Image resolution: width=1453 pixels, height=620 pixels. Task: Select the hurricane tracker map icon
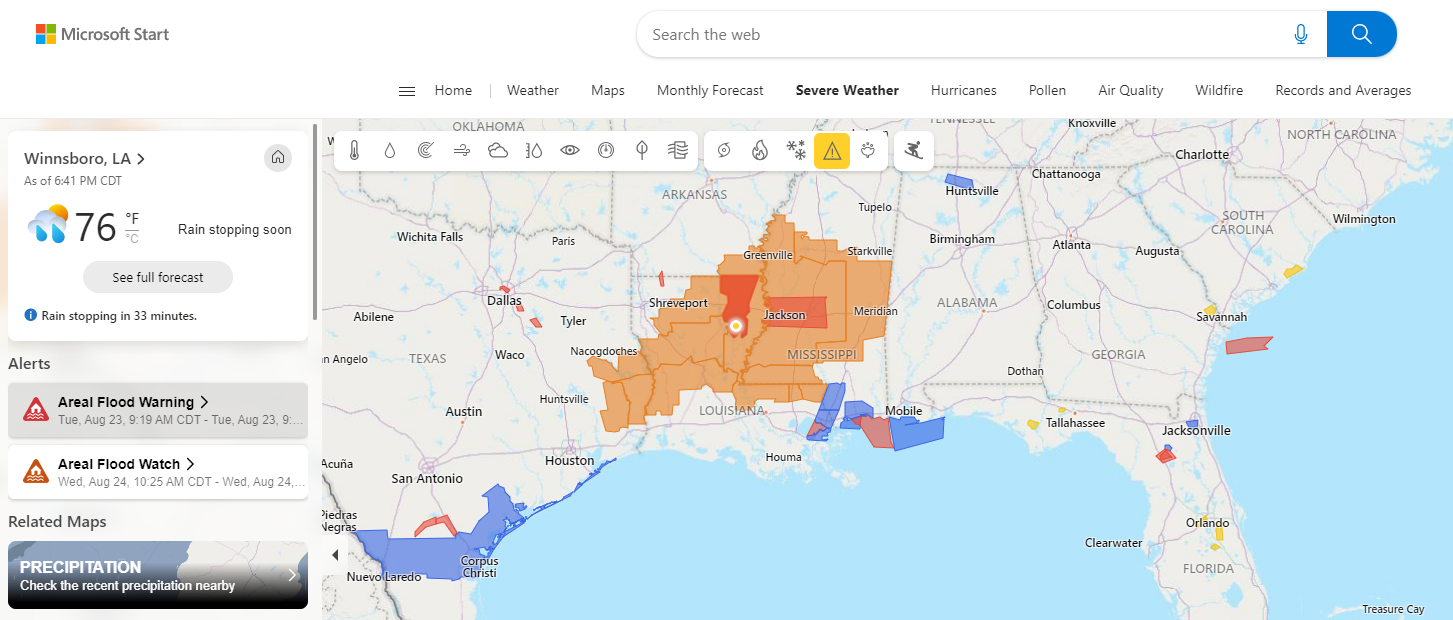click(725, 151)
